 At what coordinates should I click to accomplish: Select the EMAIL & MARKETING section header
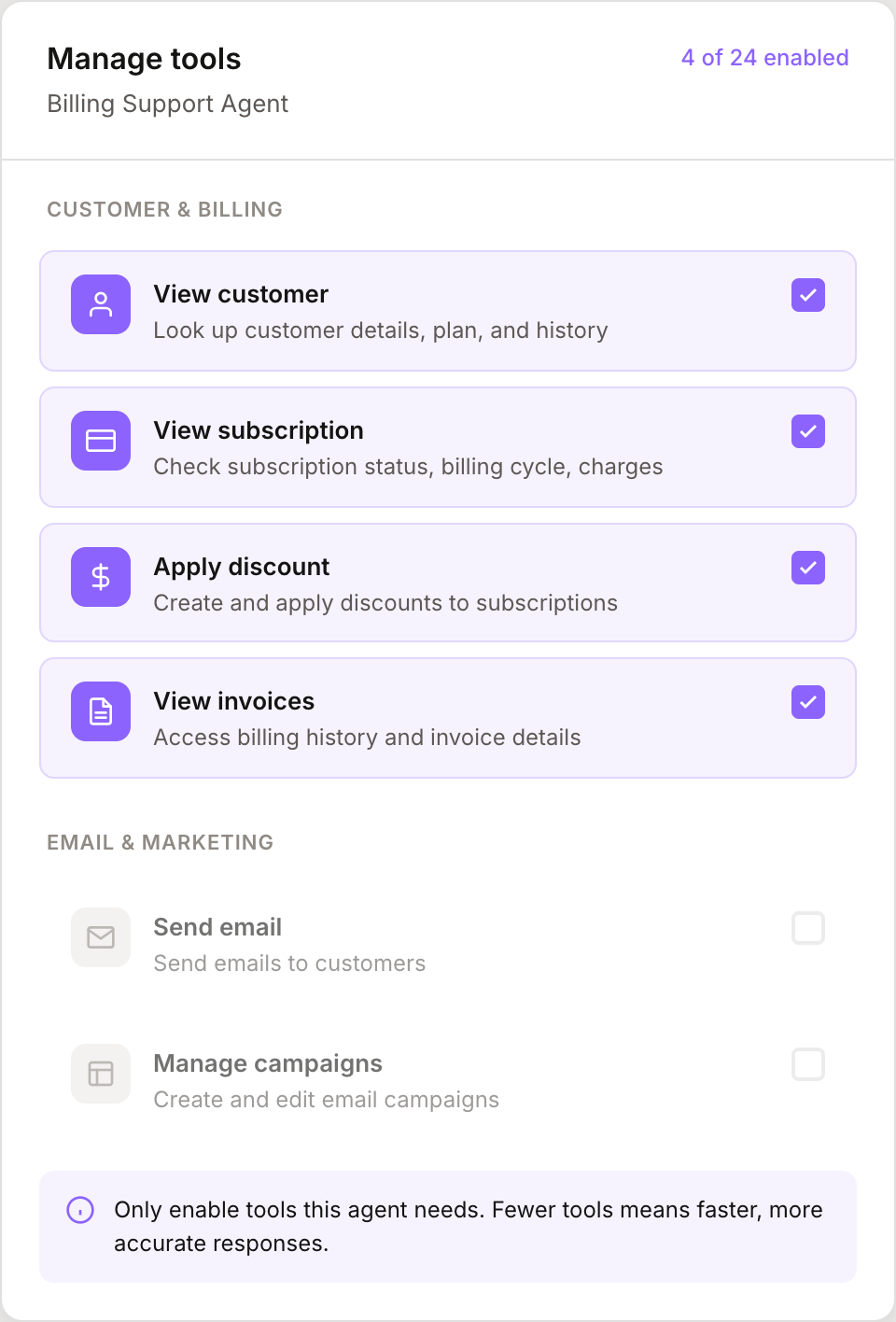pyautogui.click(x=160, y=841)
